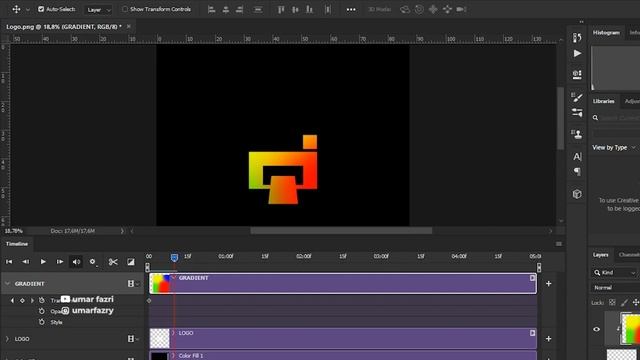Image resolution: width=640 pixels, height=360 pixels.
Task: Mute audio playback in timeline
Action: 76,262
